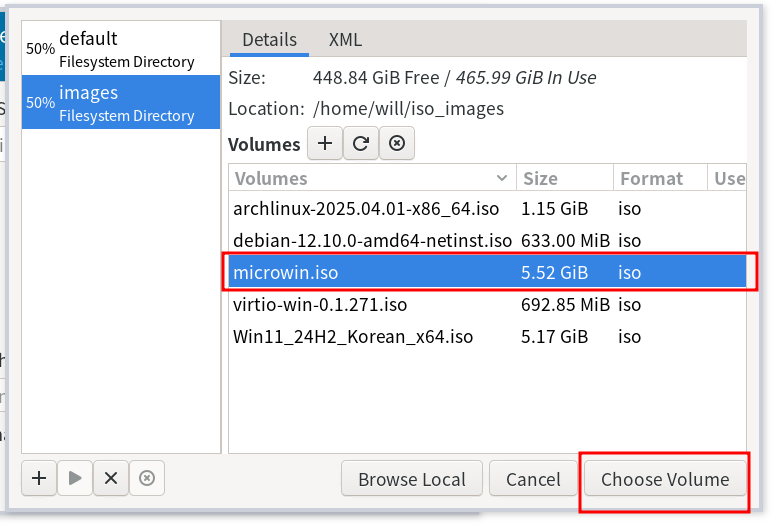Viewport: 776px width, 525px height.
Task: Select archlinux-2025.04.01-x86_64.iso volume
Action: coord(365,209)
